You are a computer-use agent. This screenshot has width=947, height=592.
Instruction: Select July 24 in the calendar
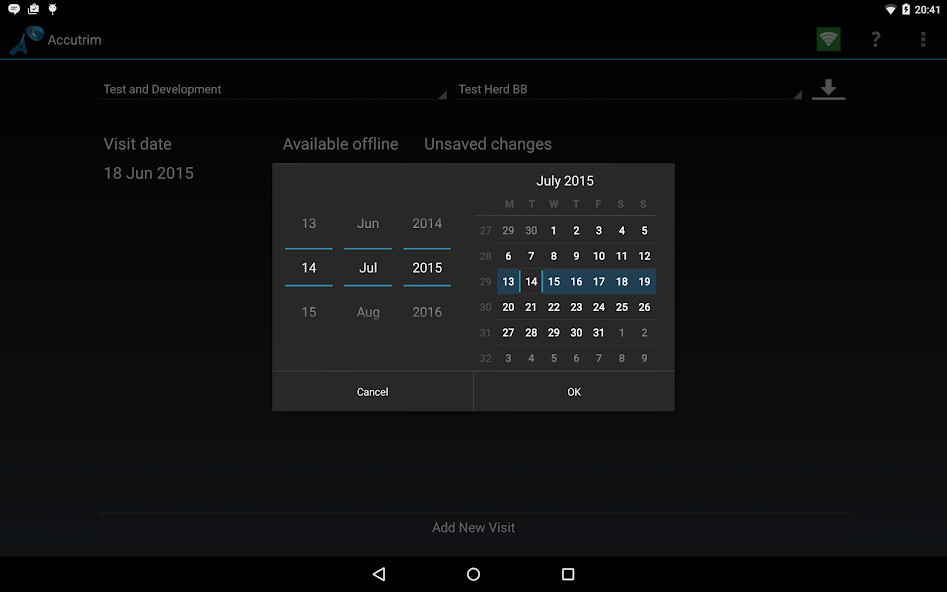[x=599, y=307]
